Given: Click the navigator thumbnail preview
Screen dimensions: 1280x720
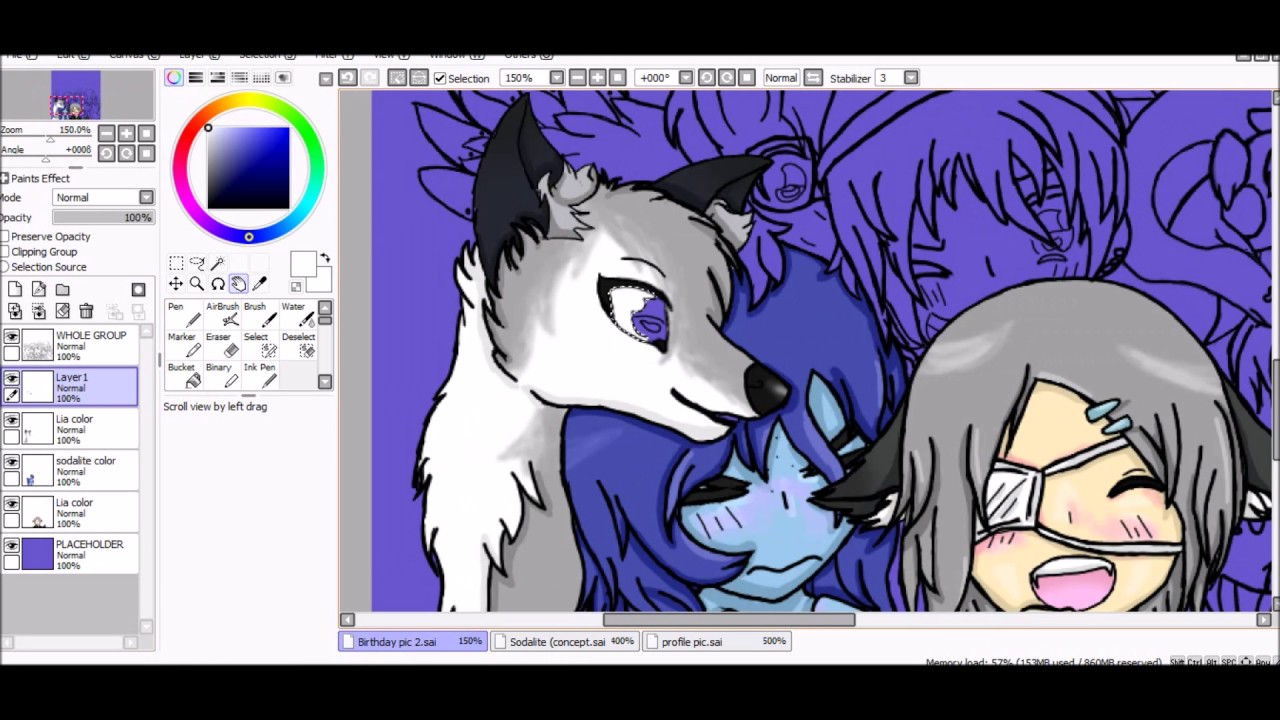Looking at the screenshot, I should click(76, 95).
